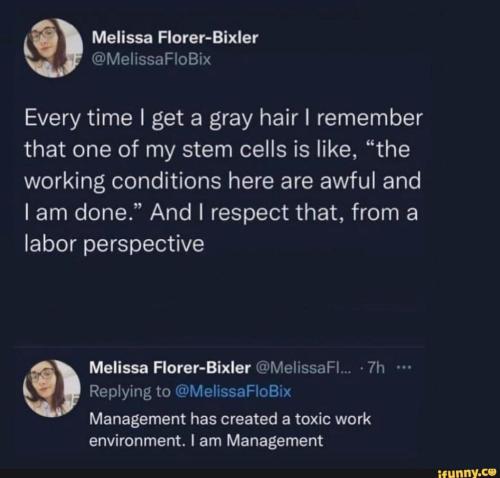The width and height of the screenshot is (500, 478).
Task: Open the 7h timestamp link
Action: point(376,368)
